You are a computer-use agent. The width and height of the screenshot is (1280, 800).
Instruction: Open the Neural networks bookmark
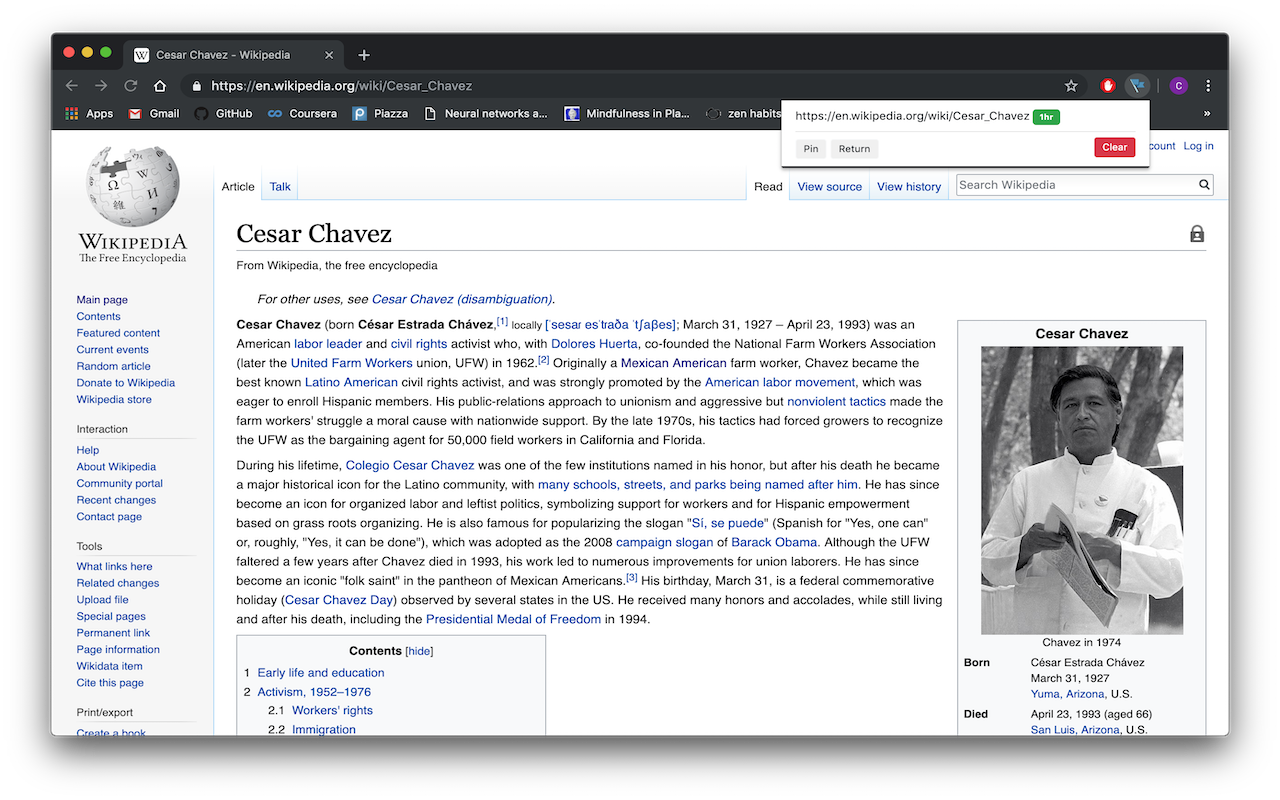pyautogui.click(x=486, y=113)
